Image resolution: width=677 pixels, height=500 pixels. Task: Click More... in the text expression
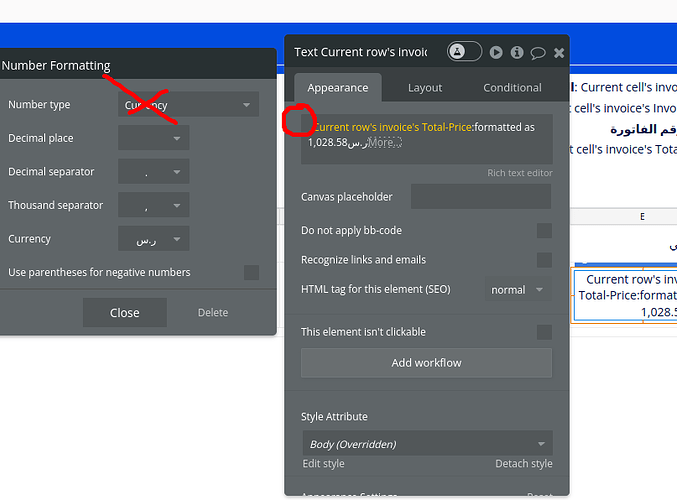tap(384, 142)
